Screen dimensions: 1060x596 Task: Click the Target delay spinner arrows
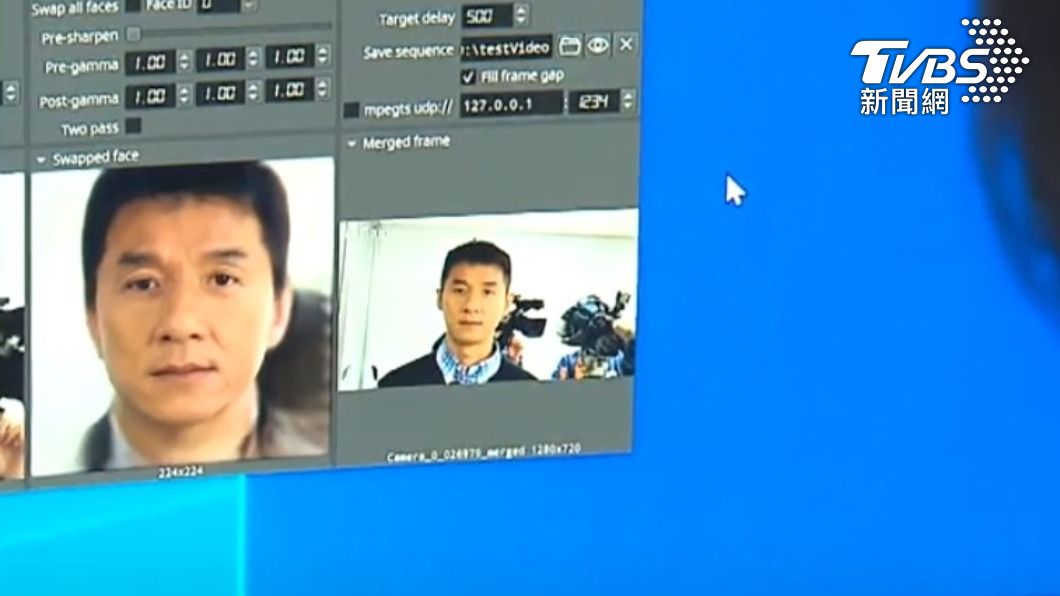click(x=521, y=16)
